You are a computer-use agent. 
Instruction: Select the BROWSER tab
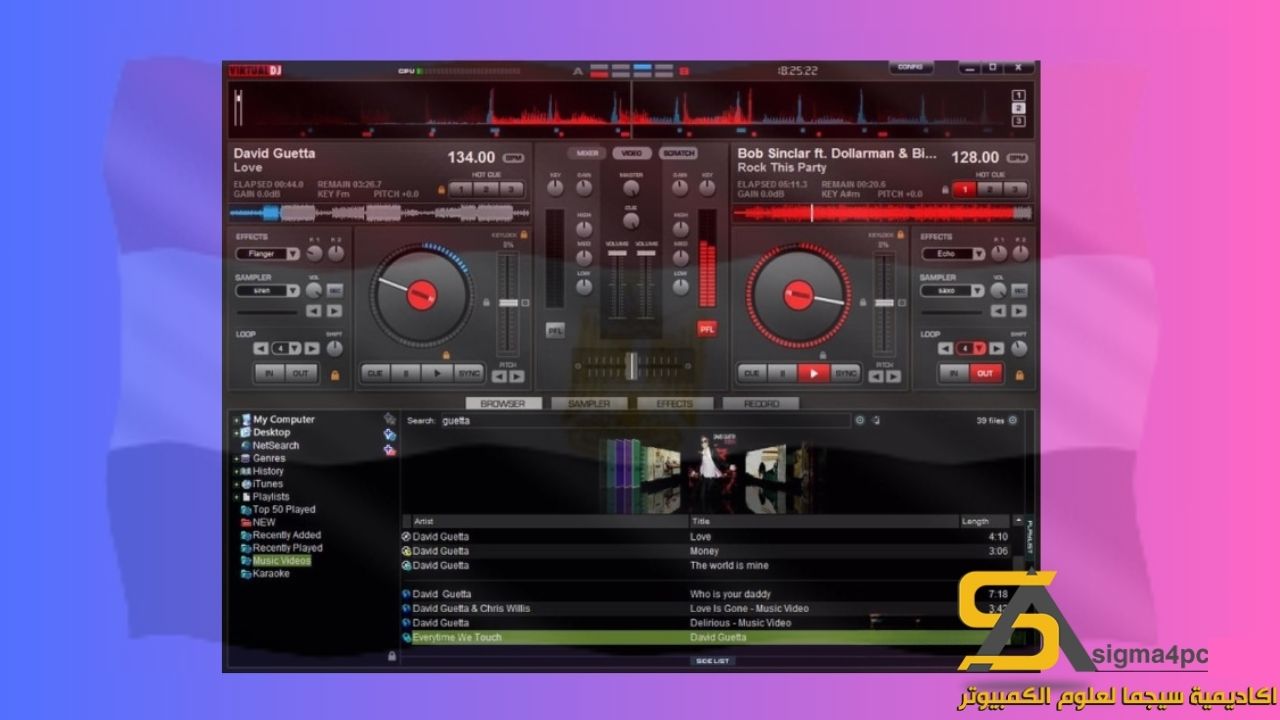tap(503, 404)
